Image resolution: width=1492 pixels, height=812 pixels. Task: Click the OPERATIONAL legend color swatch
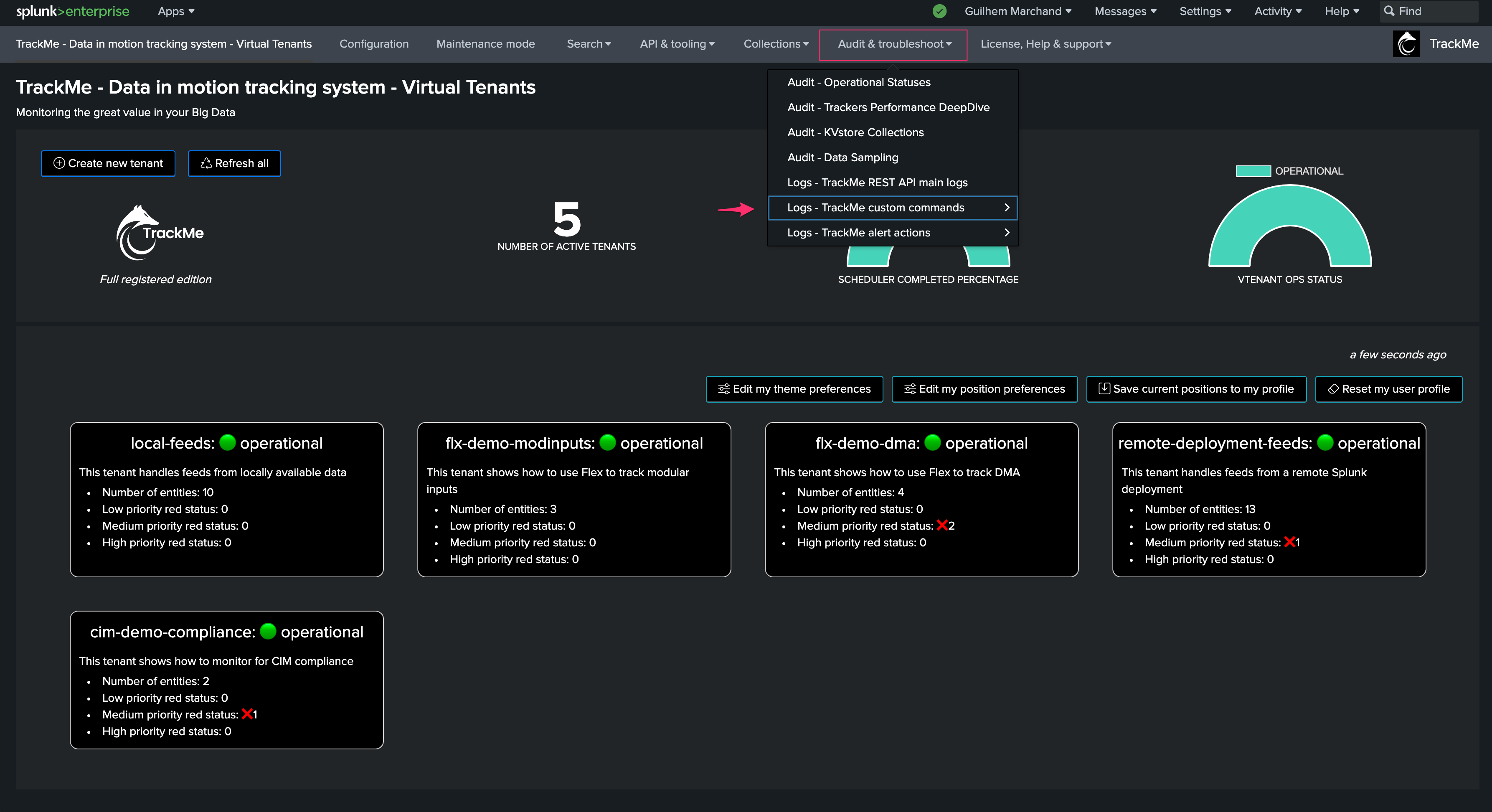pos(1253,171)
